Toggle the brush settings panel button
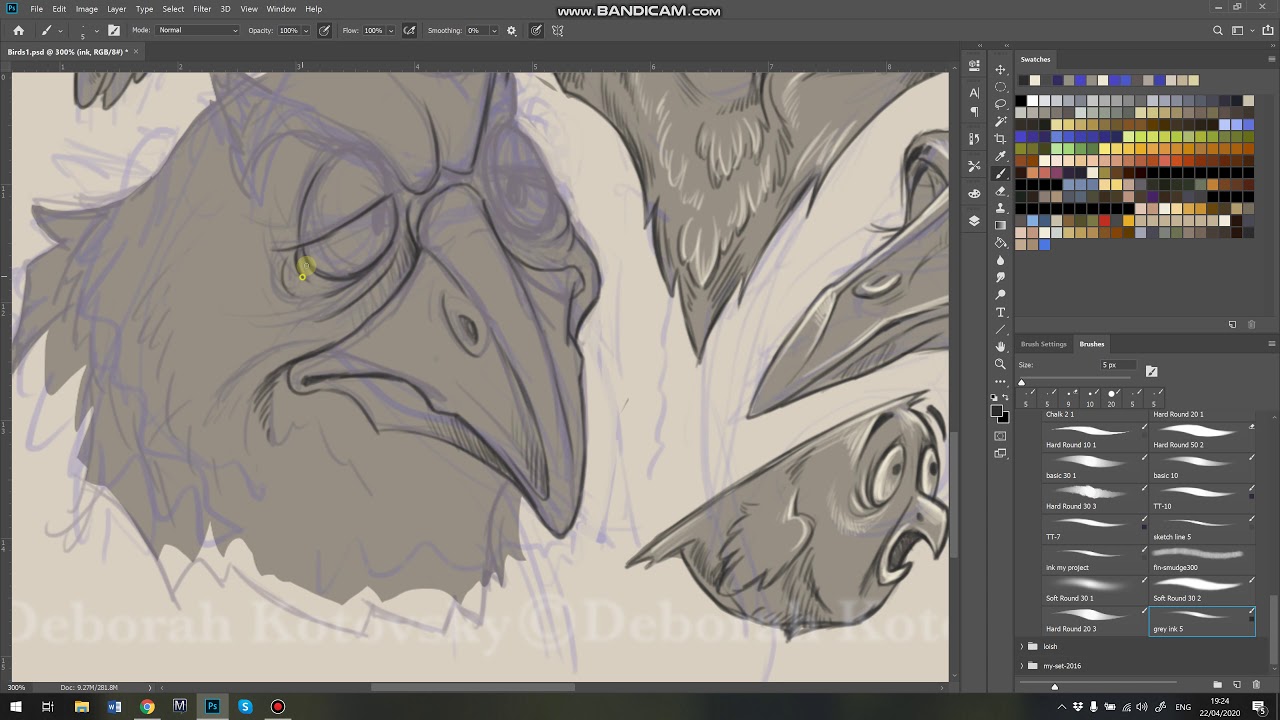Image resolution: width=1280 pixels, height=720 pixels. pyautogui.click(x=114, y=31)
